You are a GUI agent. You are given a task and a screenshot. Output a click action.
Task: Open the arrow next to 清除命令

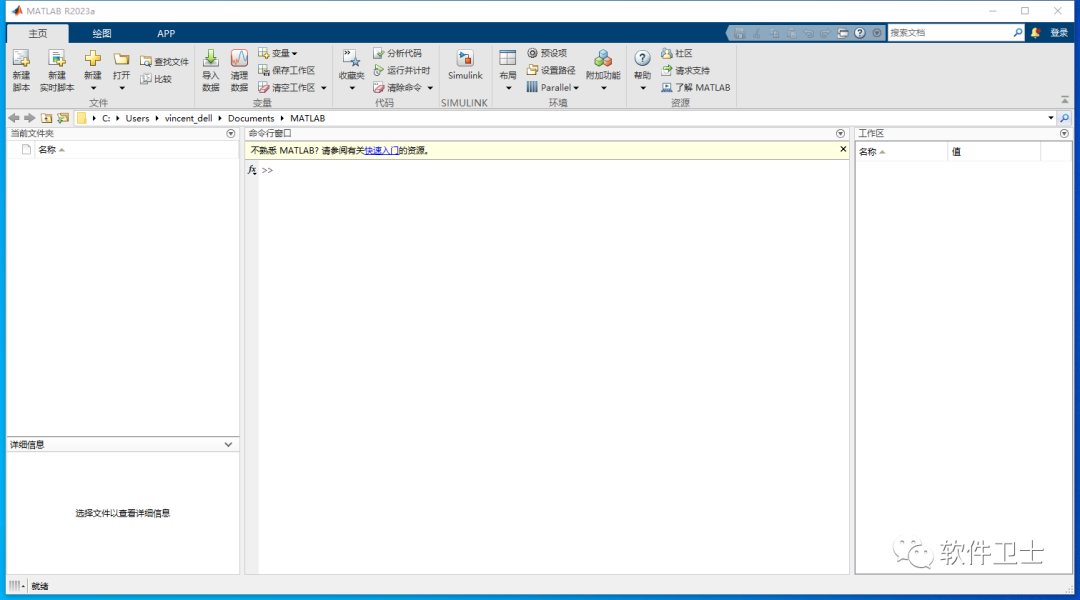tap(430, 88)
